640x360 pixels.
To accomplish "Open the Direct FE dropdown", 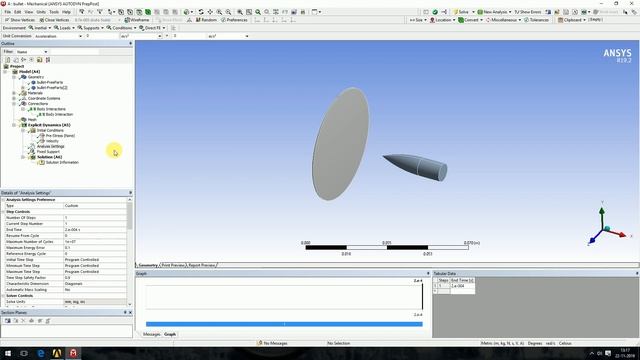I will click(152, 28).
